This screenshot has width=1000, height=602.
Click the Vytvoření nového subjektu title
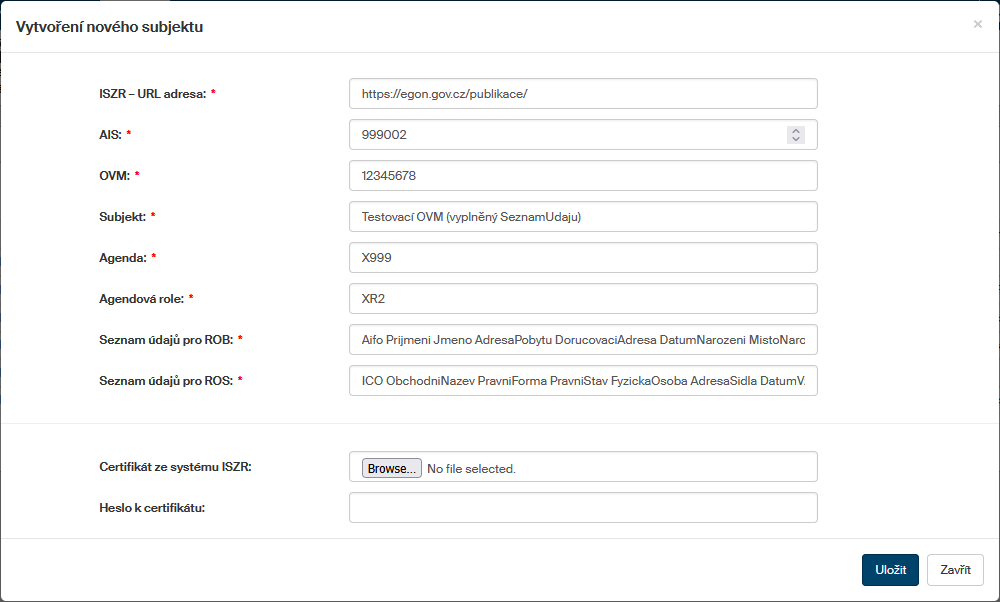click(109, 24)
